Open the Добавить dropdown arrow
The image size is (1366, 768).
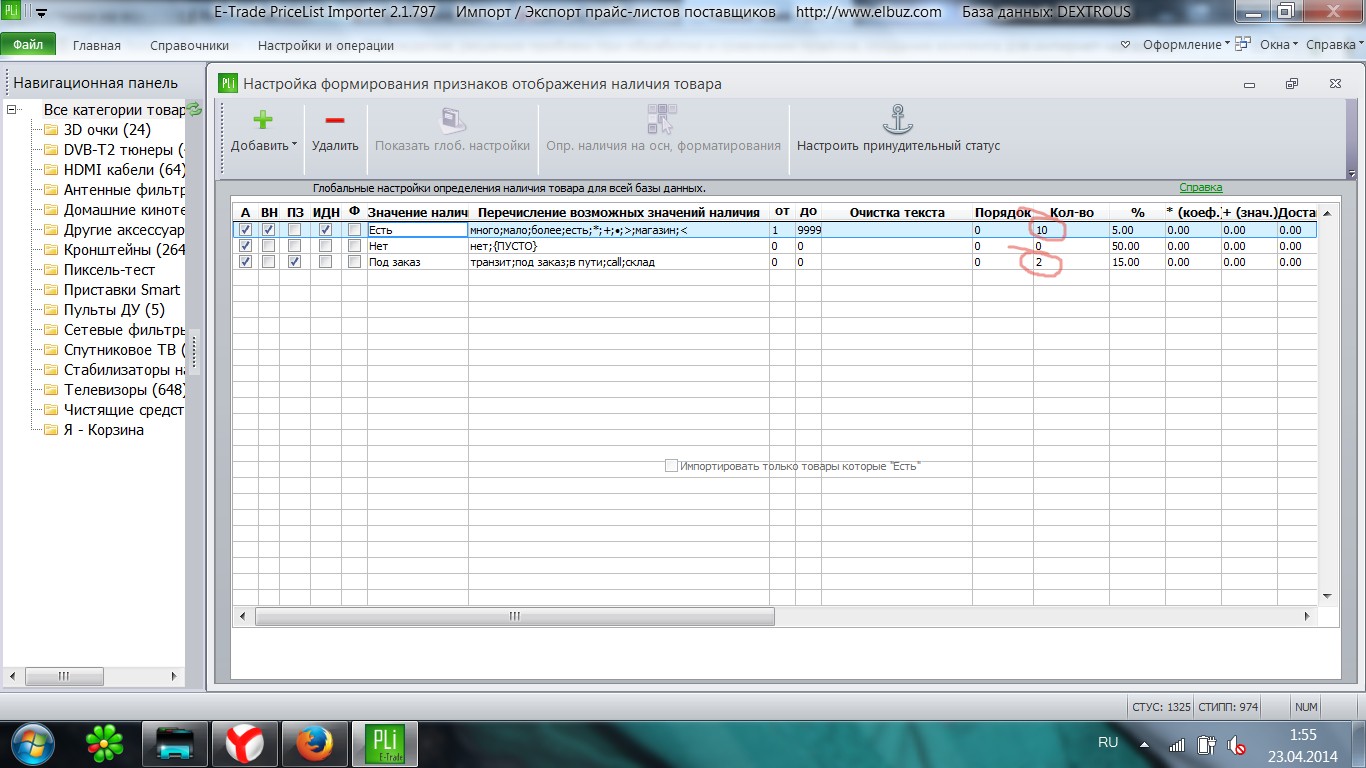[x=295, y=146]
